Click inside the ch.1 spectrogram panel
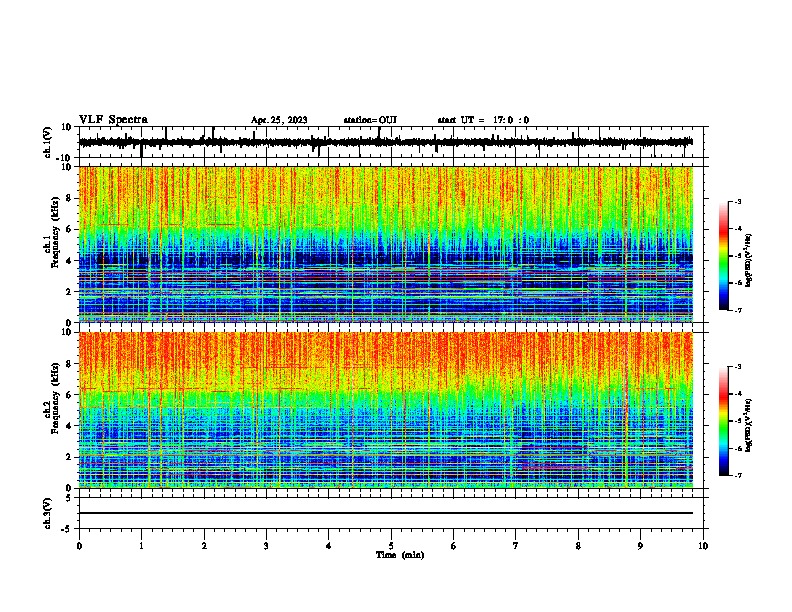 point(385,244)
